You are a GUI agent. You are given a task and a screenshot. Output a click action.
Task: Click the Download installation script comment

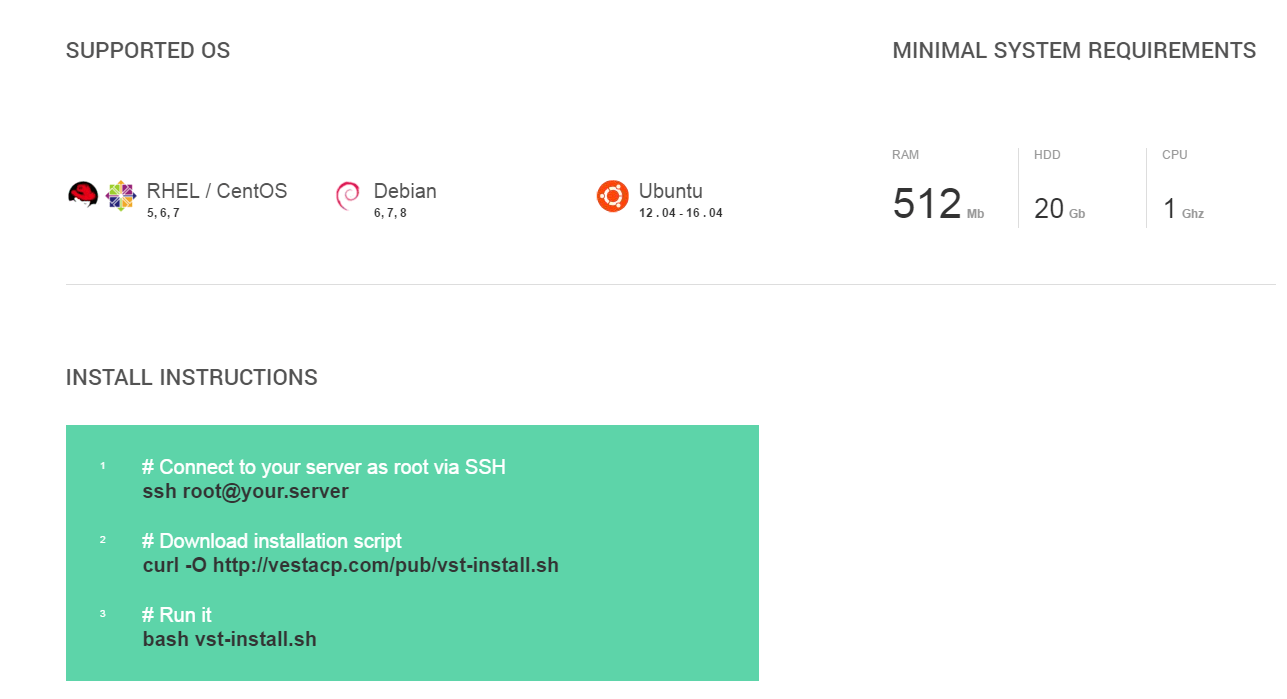coord(272,541)
